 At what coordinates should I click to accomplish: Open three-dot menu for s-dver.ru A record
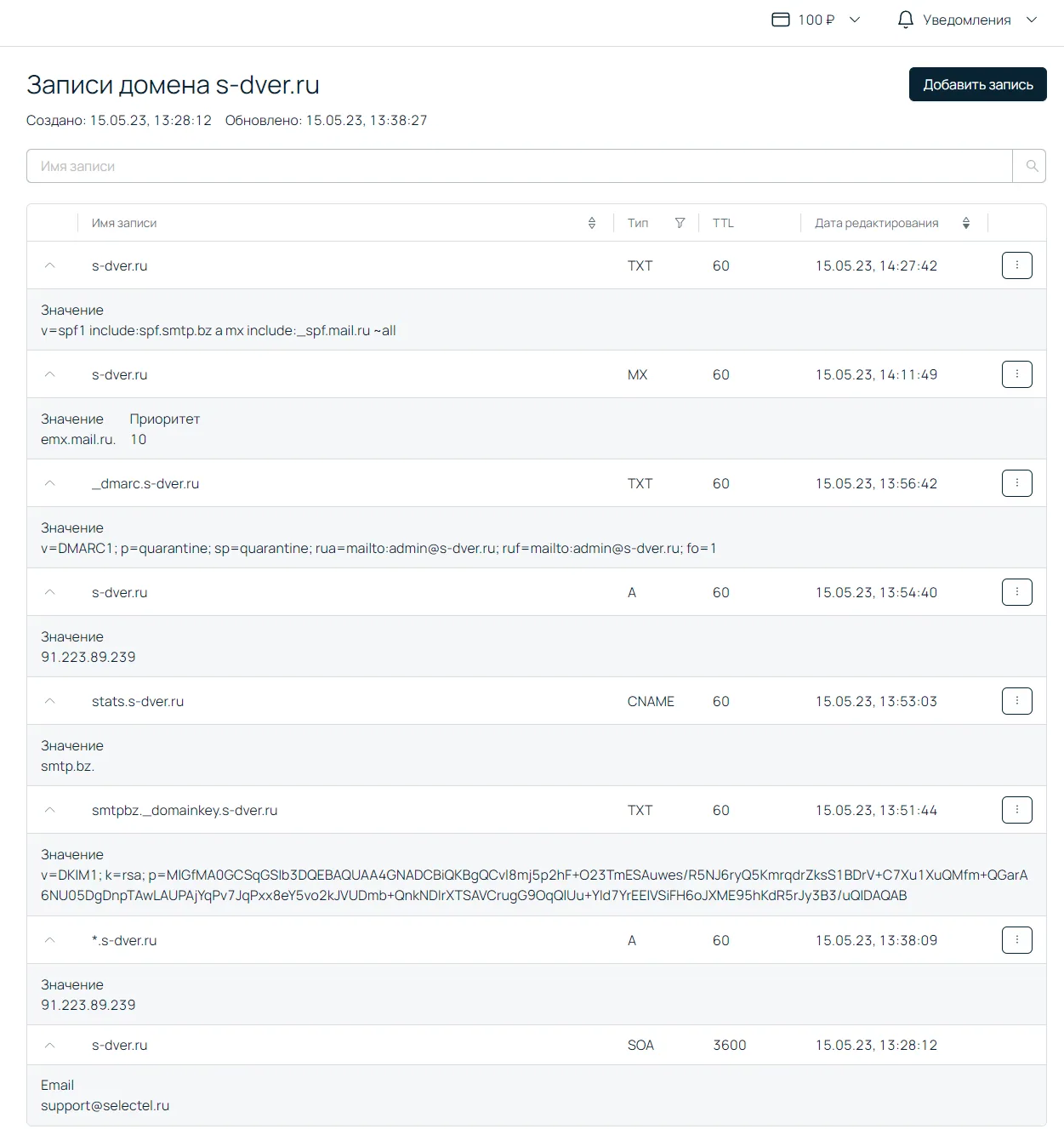1017,592
